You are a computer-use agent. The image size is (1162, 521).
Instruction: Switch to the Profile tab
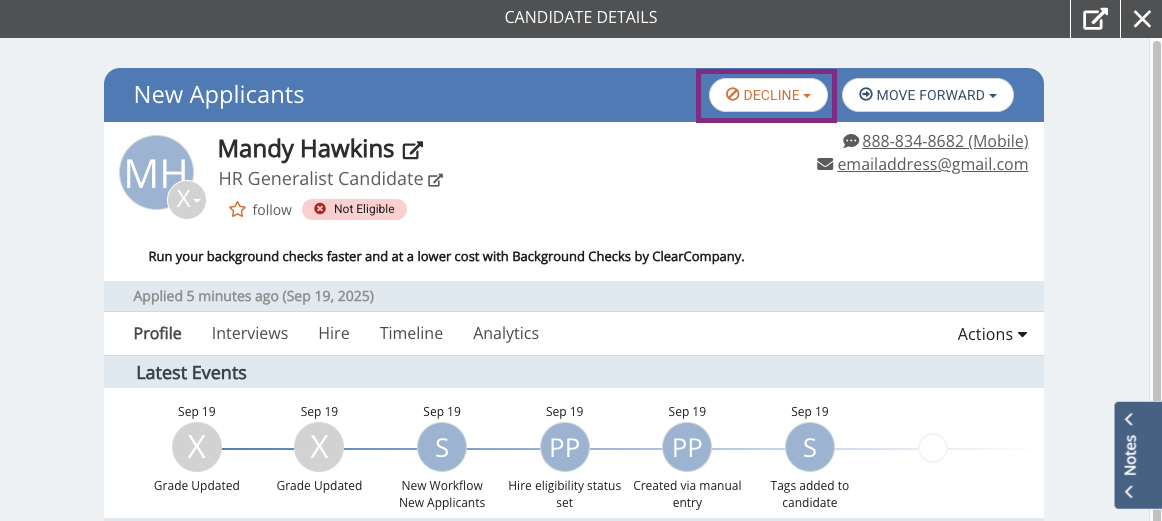click(157, 333)
